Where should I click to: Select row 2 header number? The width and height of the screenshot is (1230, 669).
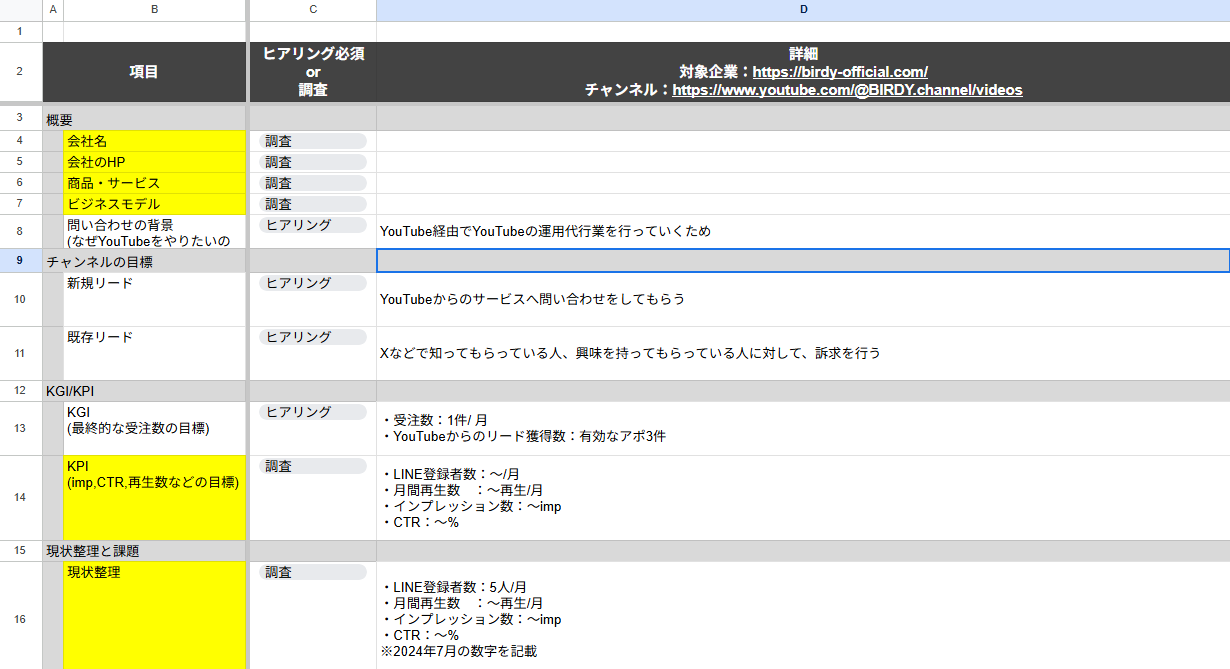20,72
